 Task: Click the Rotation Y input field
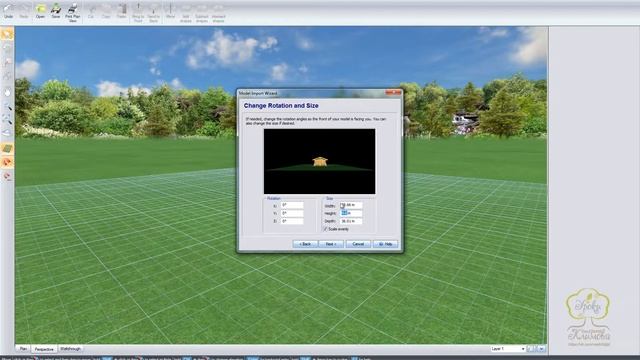(x=292, y=213)
